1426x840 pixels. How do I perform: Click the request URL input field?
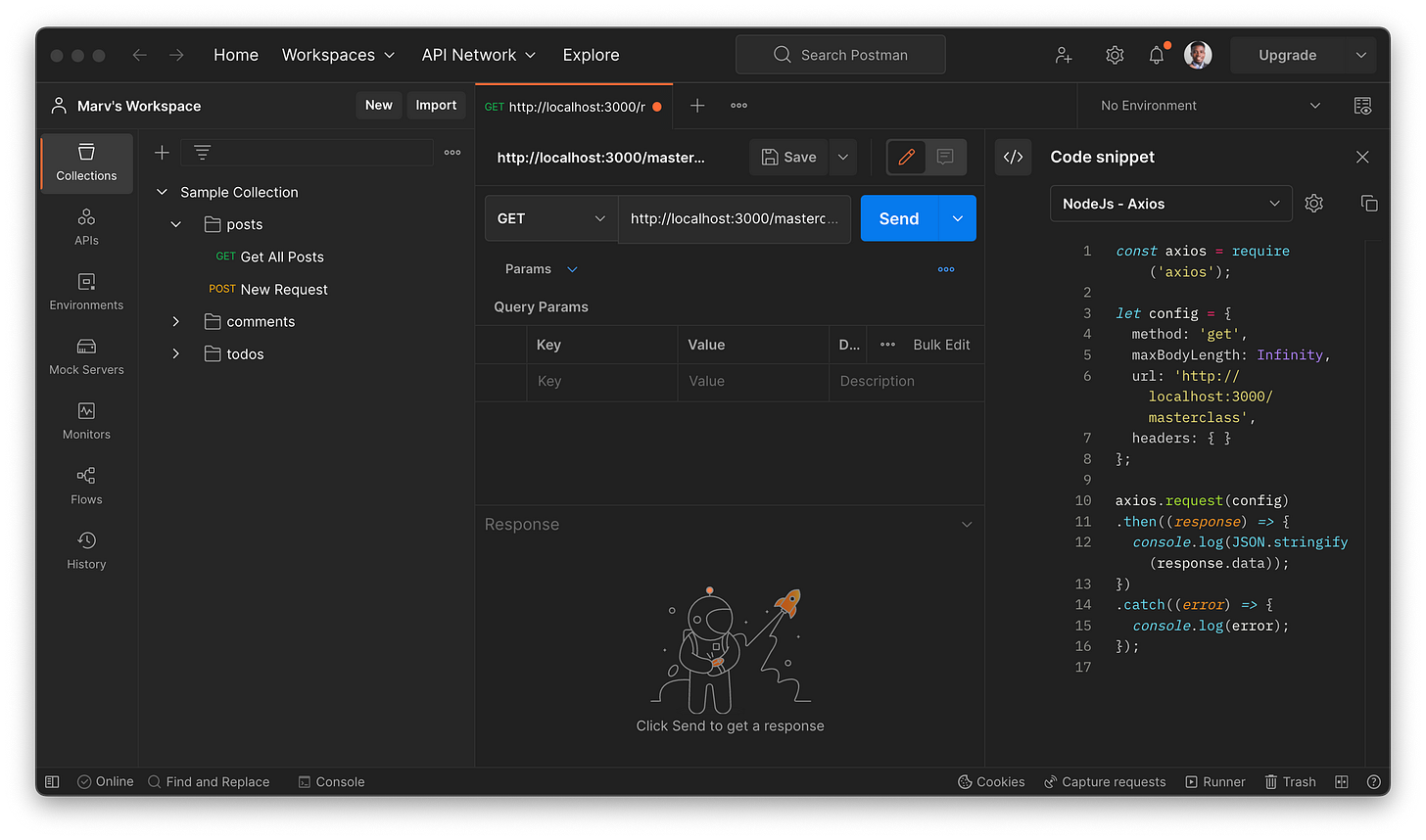(x=735, y=218)
